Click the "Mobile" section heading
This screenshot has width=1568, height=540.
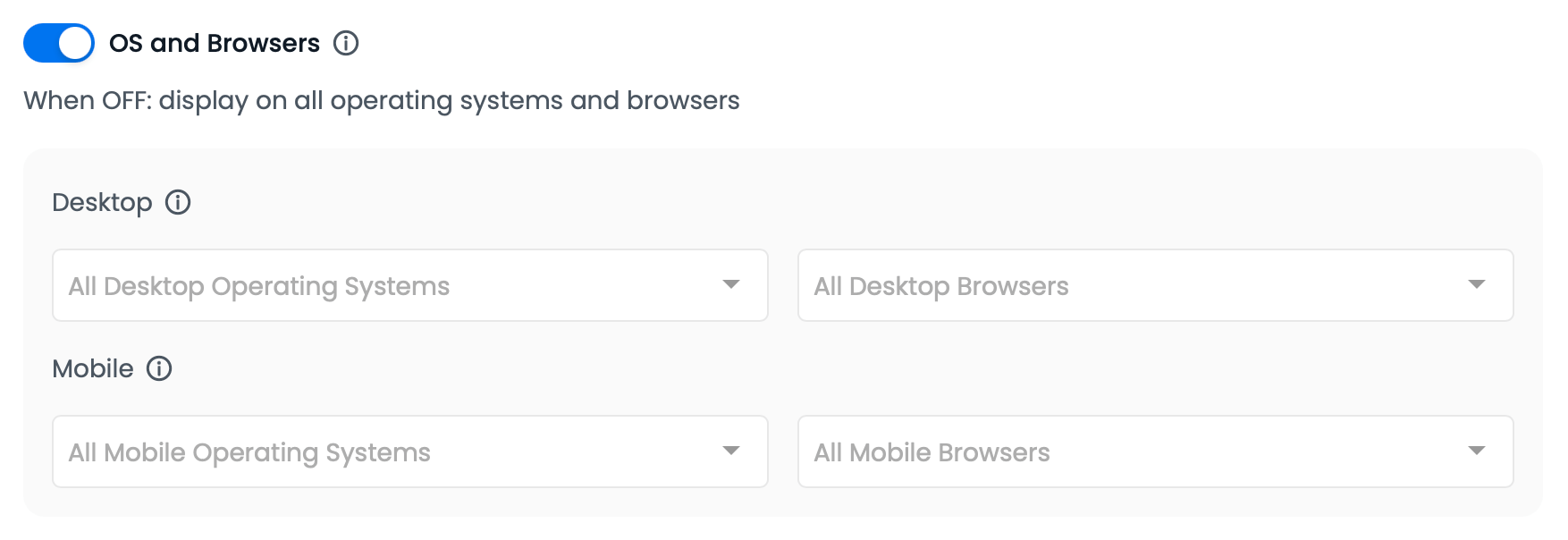pos(93,368)
